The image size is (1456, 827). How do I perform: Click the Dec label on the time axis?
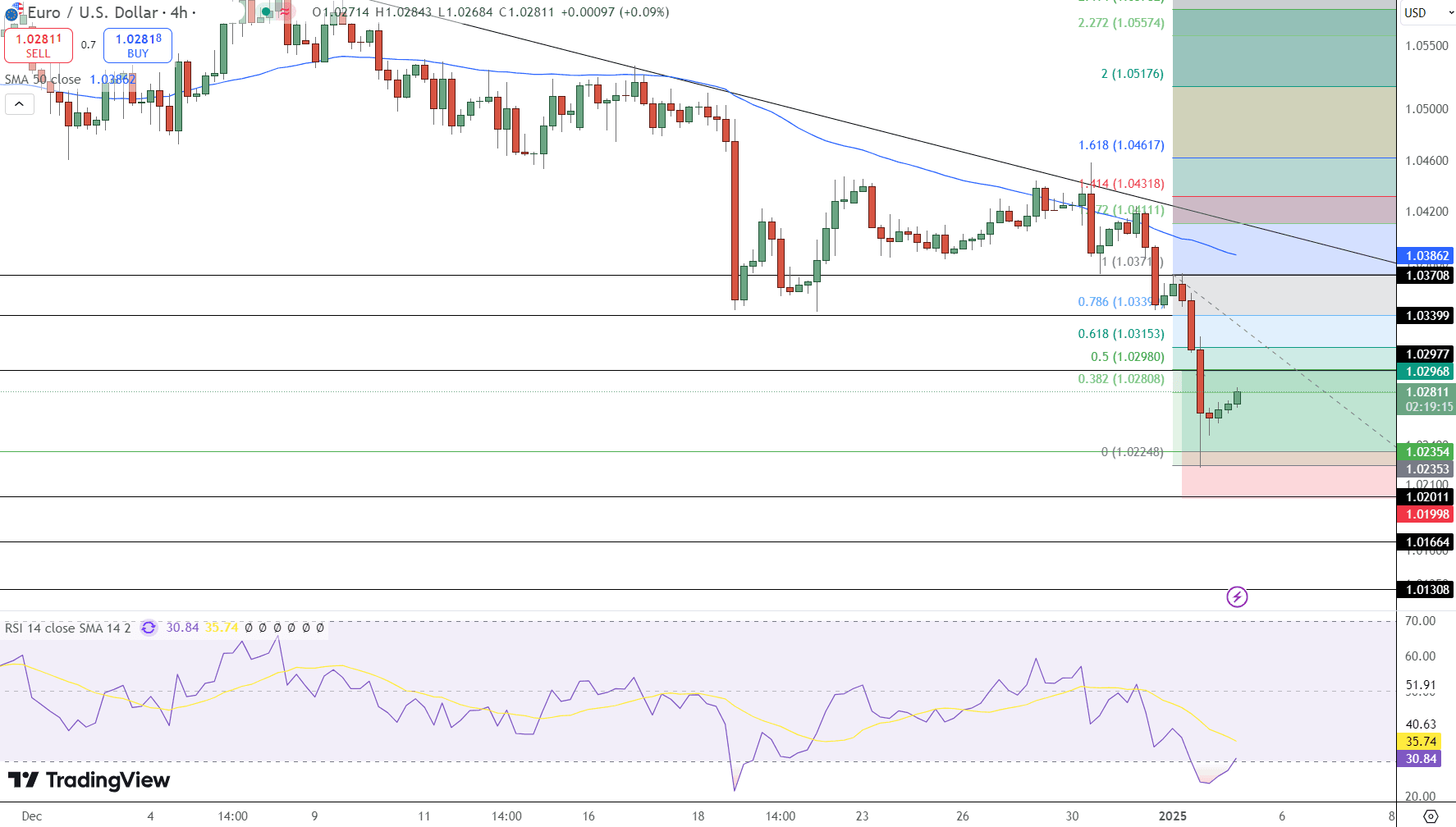click(x=32, y=816)
